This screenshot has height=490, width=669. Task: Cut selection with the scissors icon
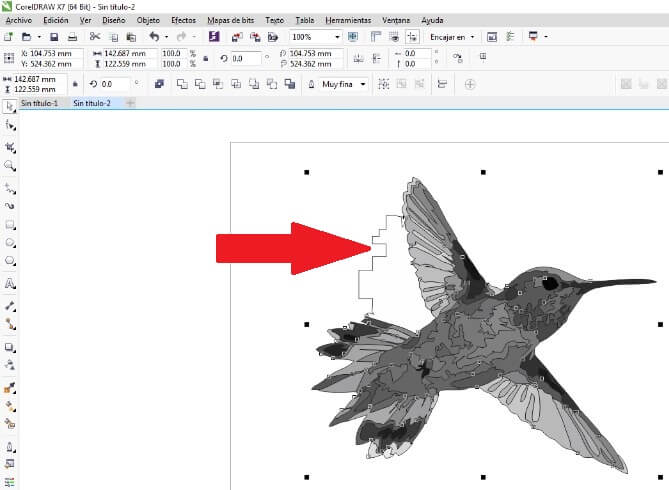[95, 37]
